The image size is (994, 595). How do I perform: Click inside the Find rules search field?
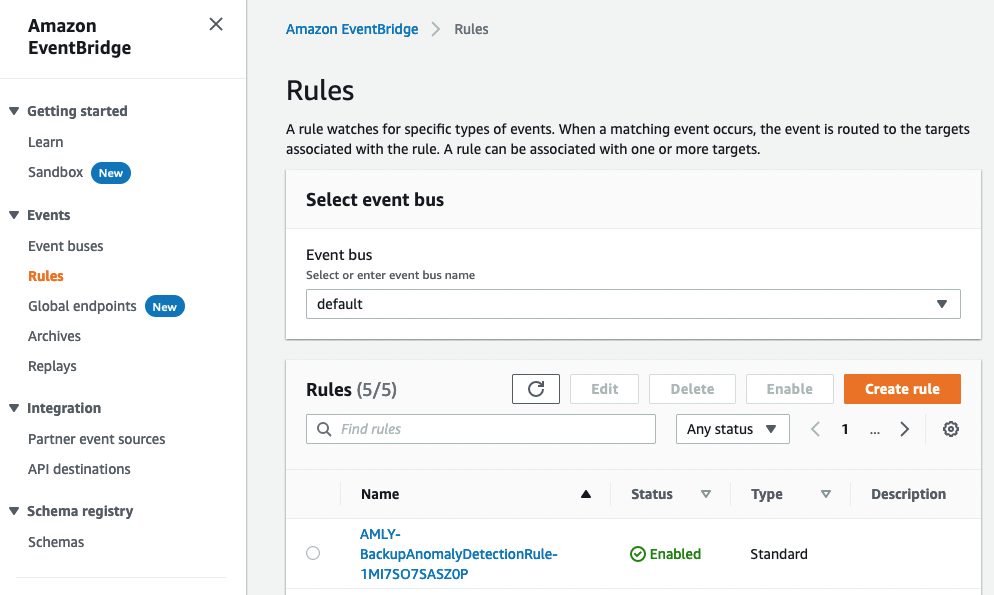coord(480,429)
